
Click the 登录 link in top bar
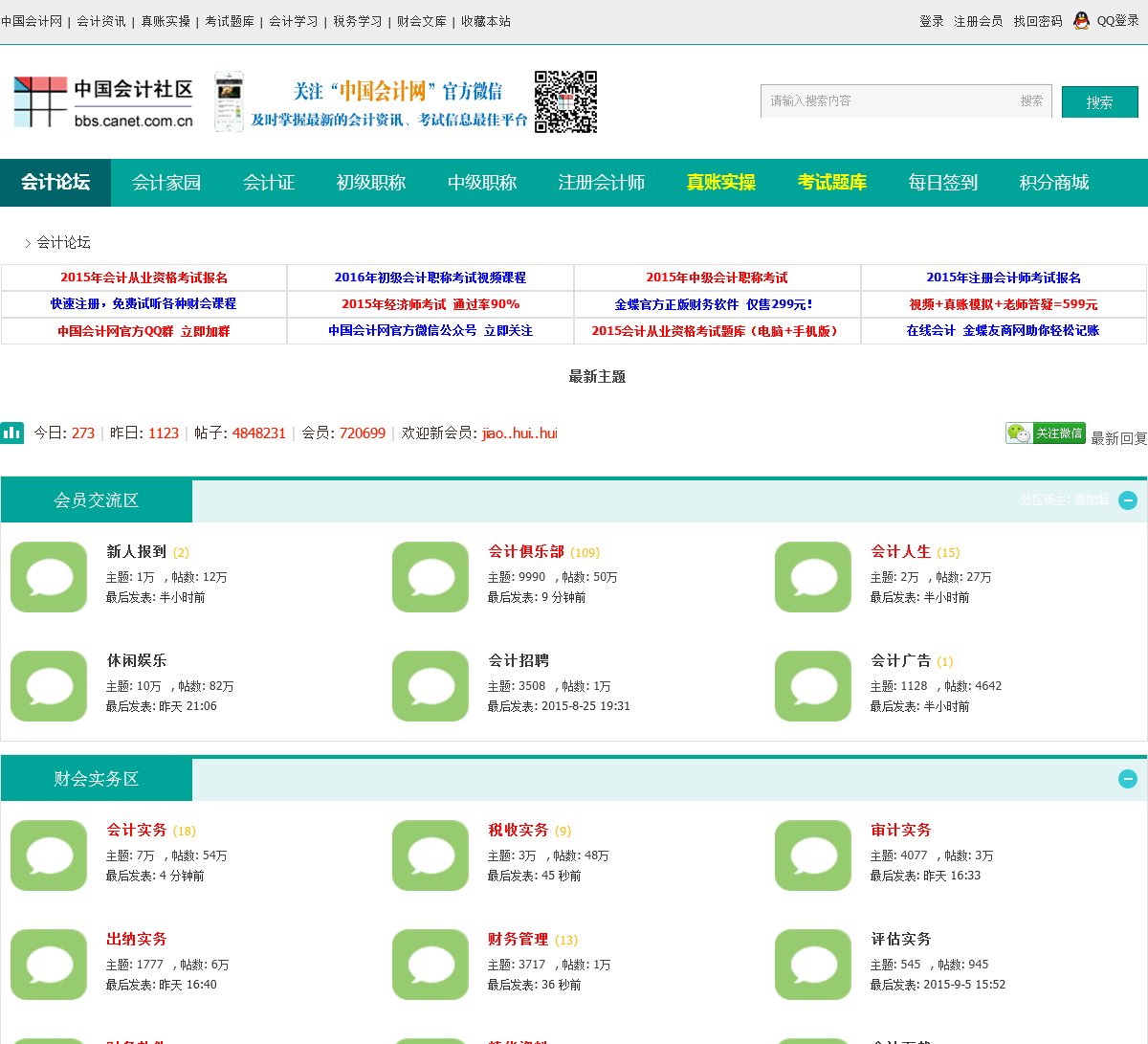click(x=932, y=21)
